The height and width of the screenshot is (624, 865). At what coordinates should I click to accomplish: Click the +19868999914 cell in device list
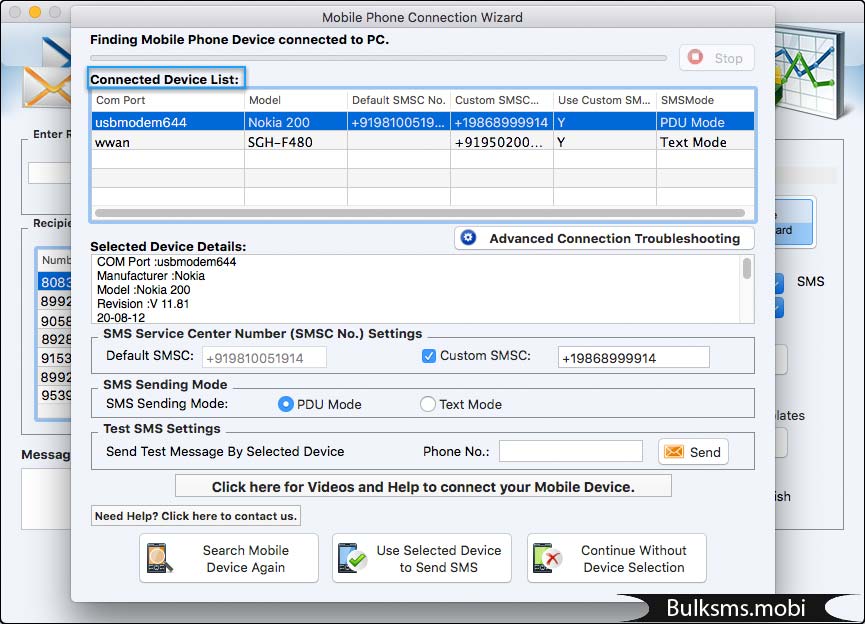(502, 121)
